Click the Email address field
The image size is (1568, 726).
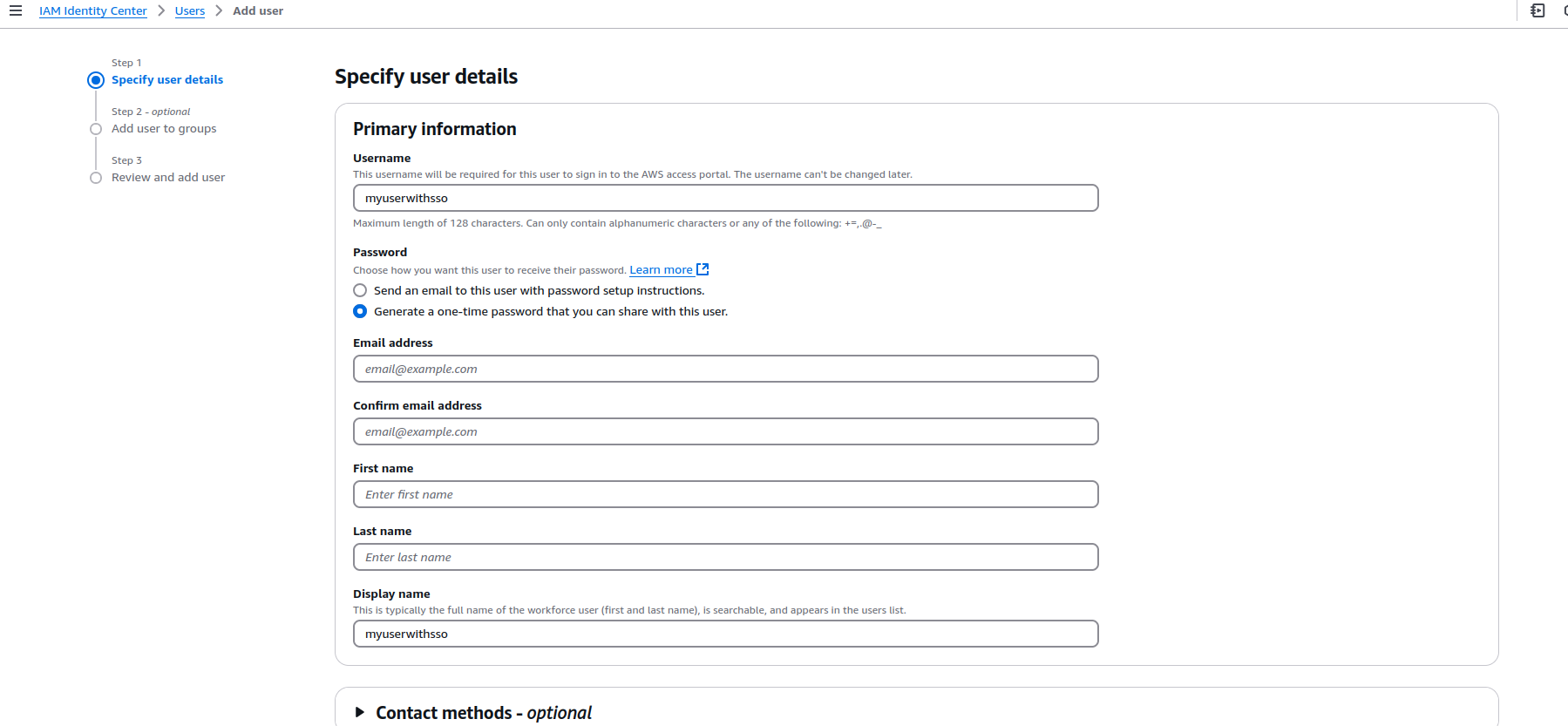pos(725,369)
